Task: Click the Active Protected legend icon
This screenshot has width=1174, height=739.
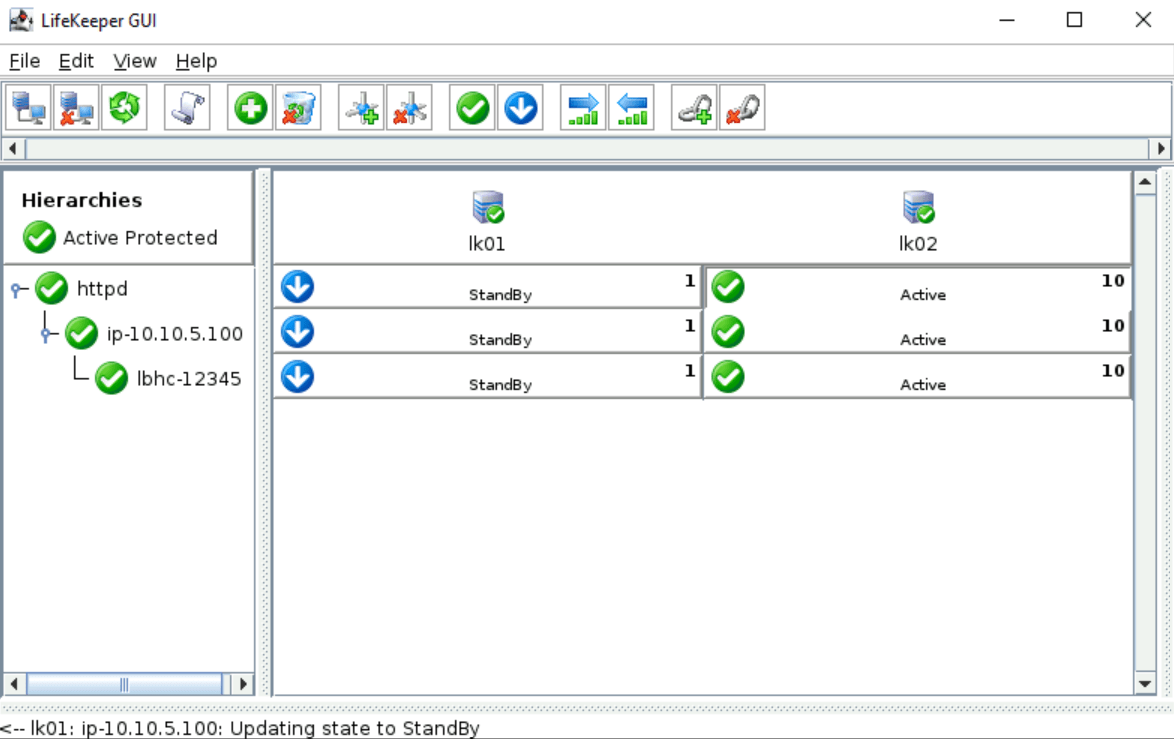Action: [x=39, y=237]
